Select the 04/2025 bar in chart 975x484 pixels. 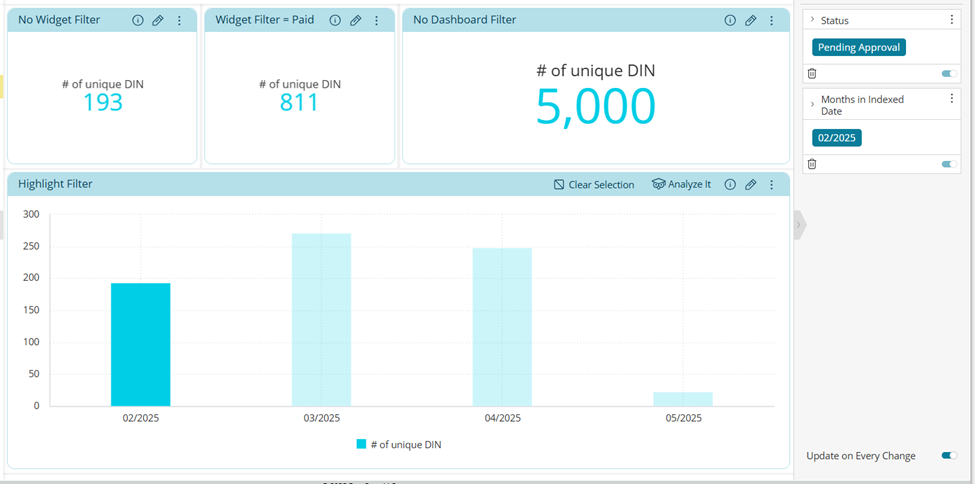click(x=502, y=327)
